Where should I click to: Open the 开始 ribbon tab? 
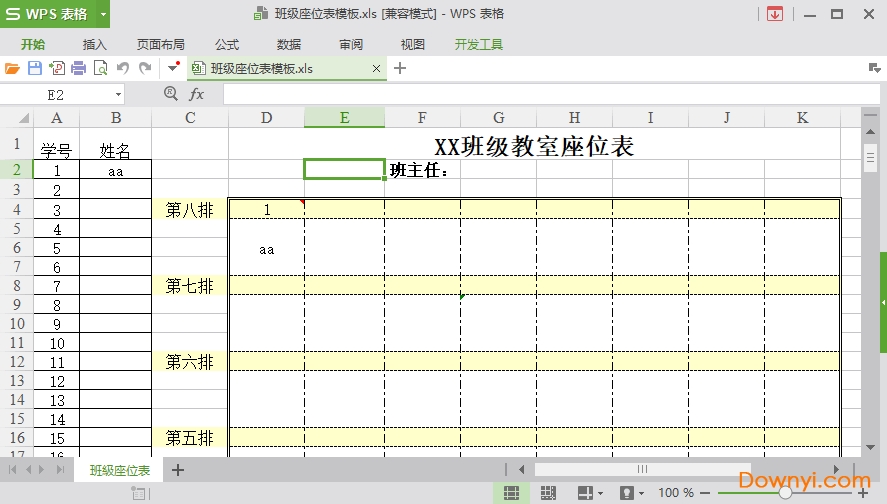tap(33, 44)
